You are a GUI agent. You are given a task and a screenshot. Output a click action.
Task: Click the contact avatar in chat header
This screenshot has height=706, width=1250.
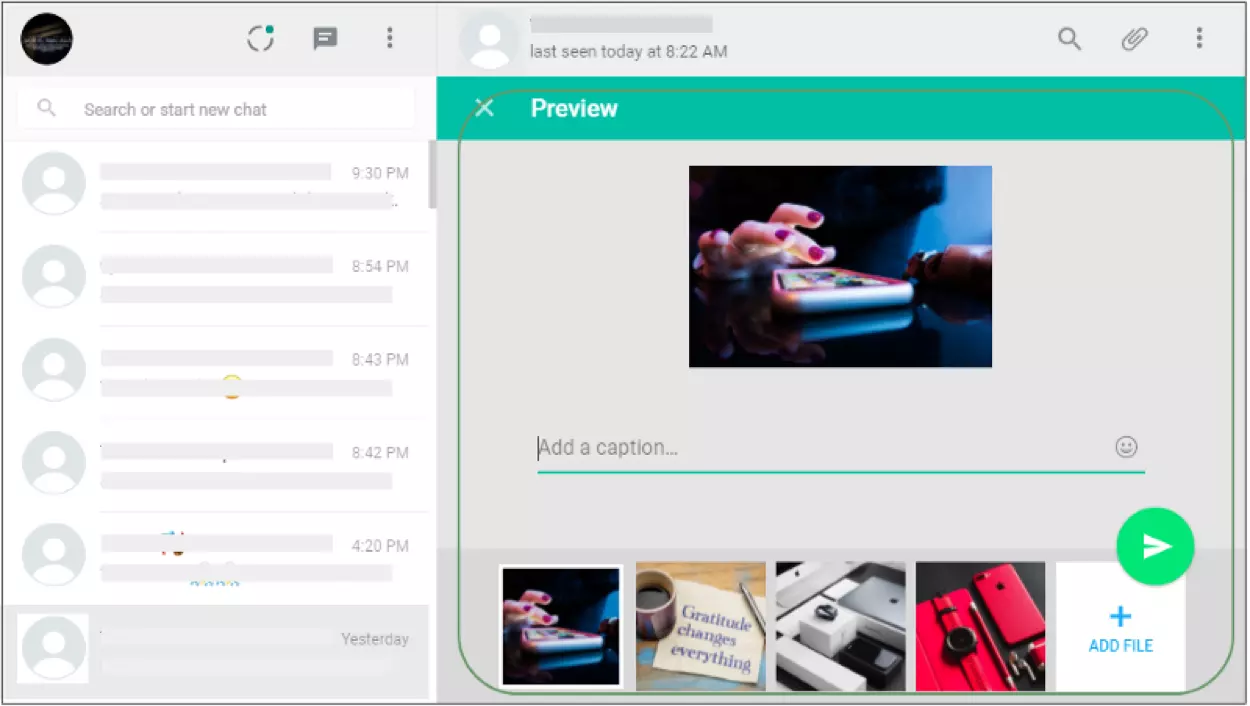pos(490,42)
